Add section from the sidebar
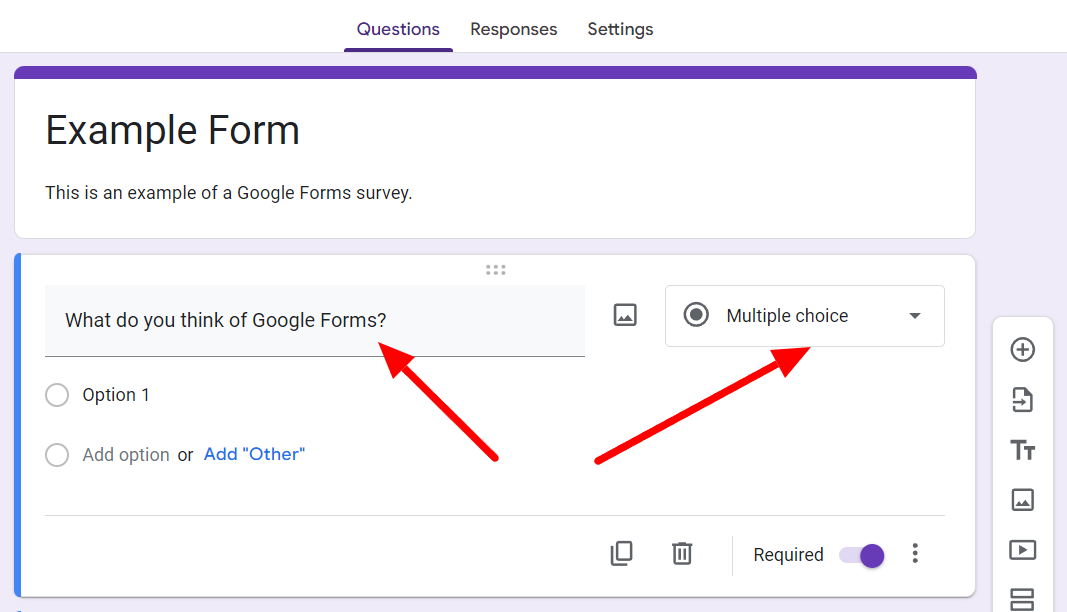Viewport: 1067px width, 612px height. click(x=1022, y=600)
